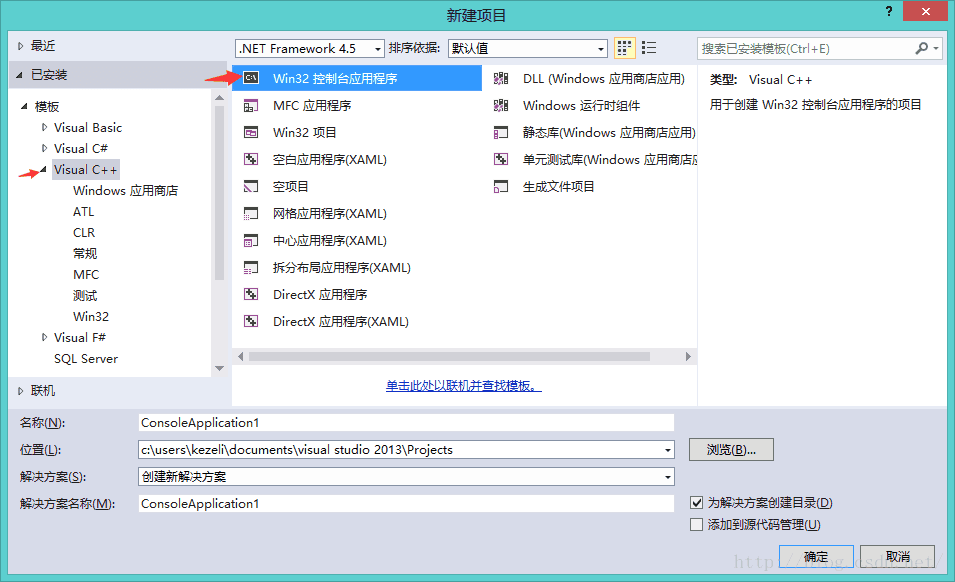Click the horizontal scrollbar right arrow
This screenshot has width=955, height=582.
point(688,356)
